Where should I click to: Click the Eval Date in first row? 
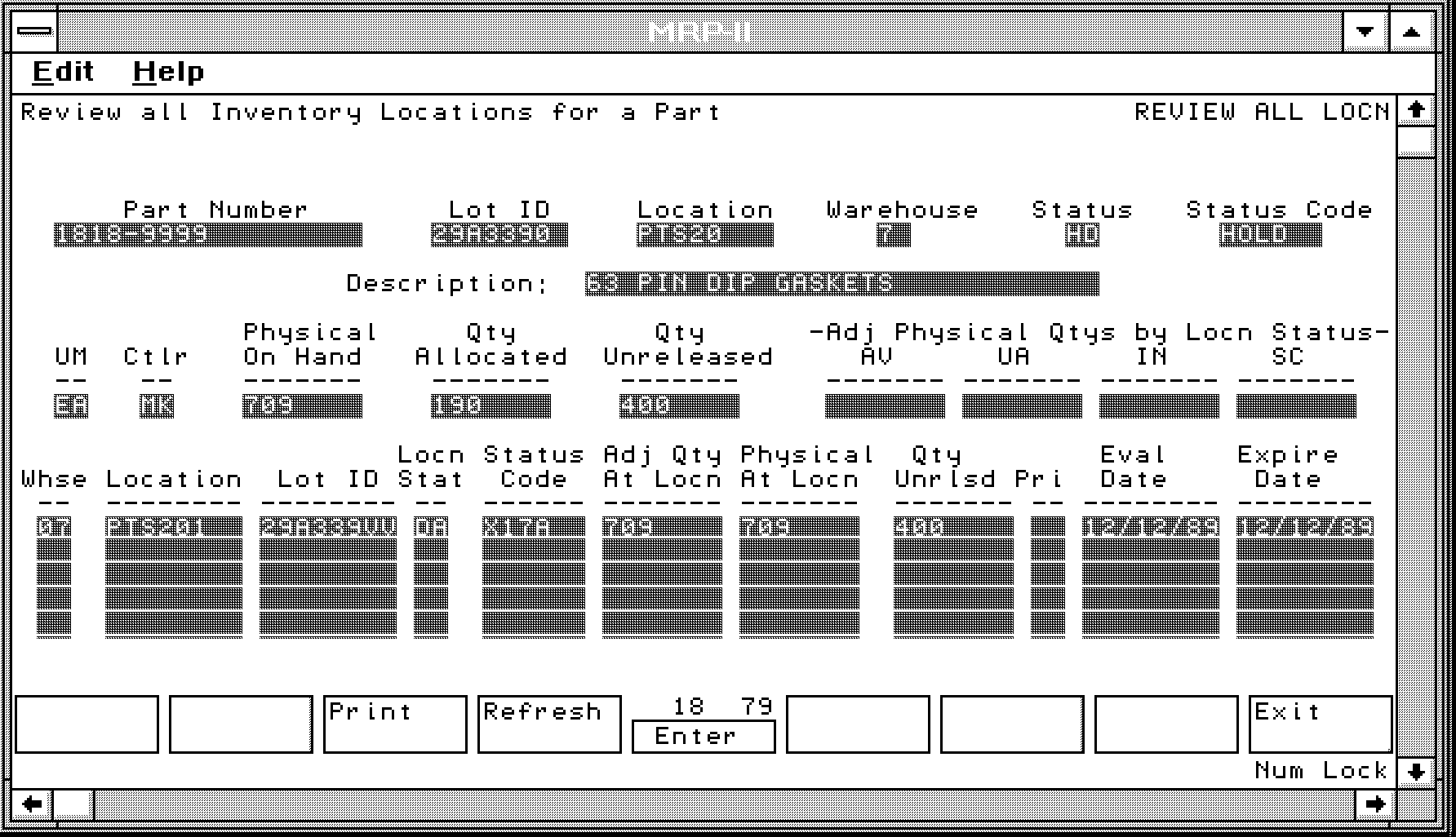pos(1150,527)
